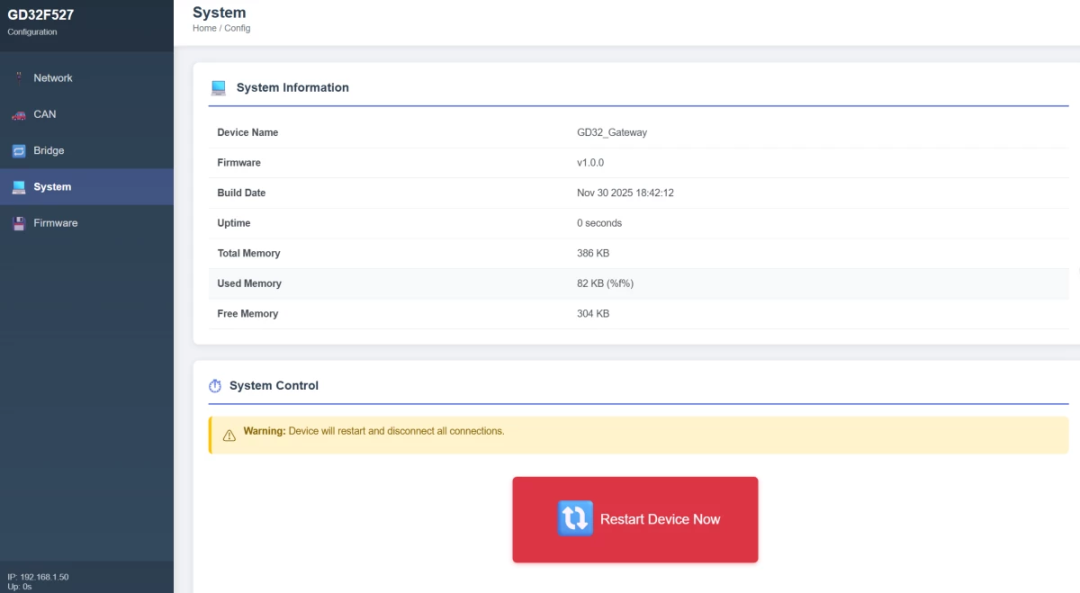Image resolution: width=1080 pixels, height=593 pixels.
Task: Click the Home breadcrumb link
Action: pyautogui.click(x=204, y=29)
